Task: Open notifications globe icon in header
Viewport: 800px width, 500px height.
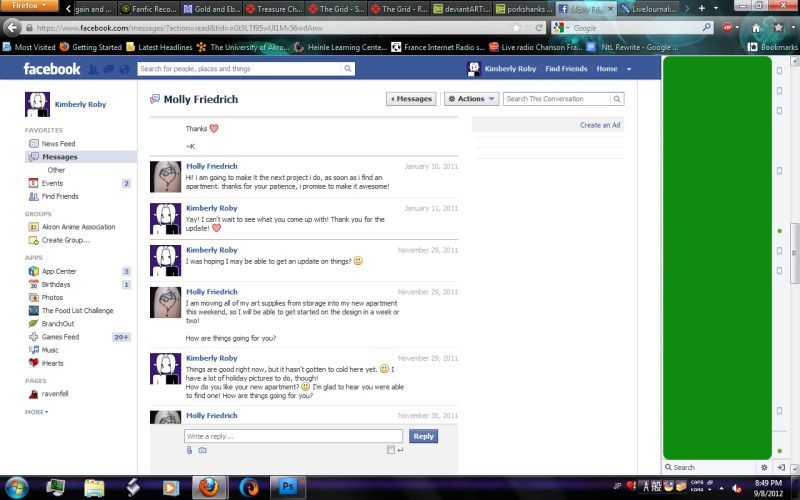Action: [124, 69]
